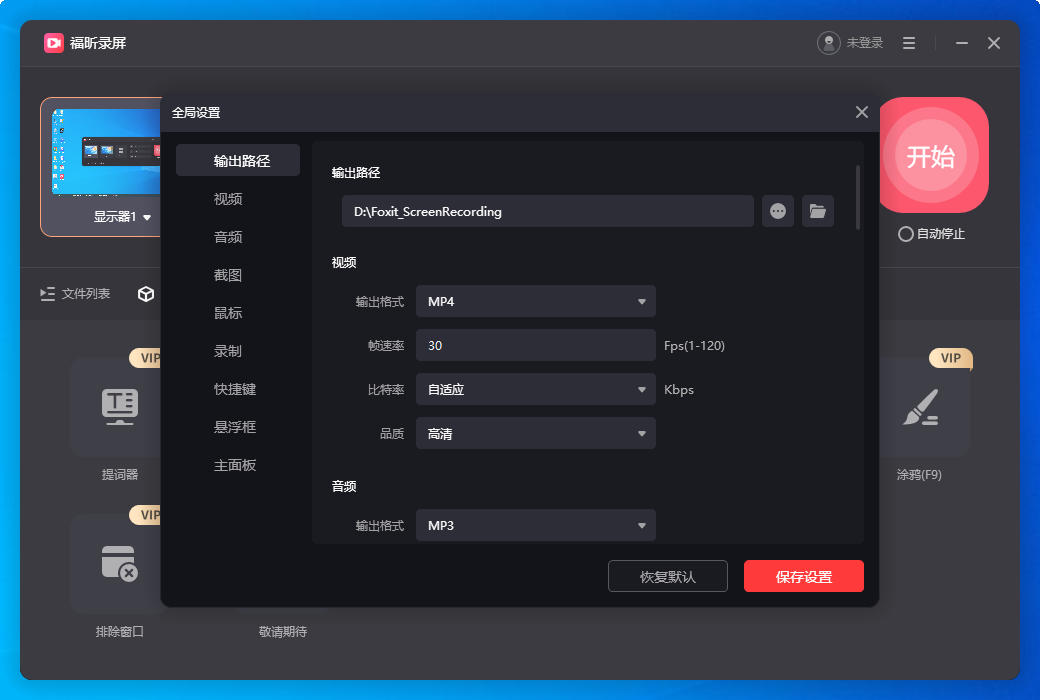Screen dimensions: 1040x700
Task: Select the display preview thumbnail
Action: (x=106, y=151)
